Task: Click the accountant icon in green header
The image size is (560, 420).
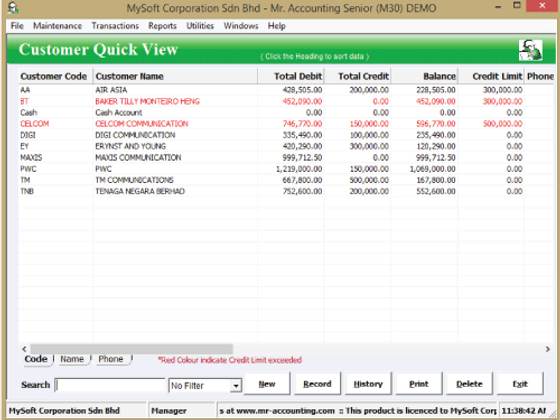Action: pyautogui.click(x=530, y=50)
